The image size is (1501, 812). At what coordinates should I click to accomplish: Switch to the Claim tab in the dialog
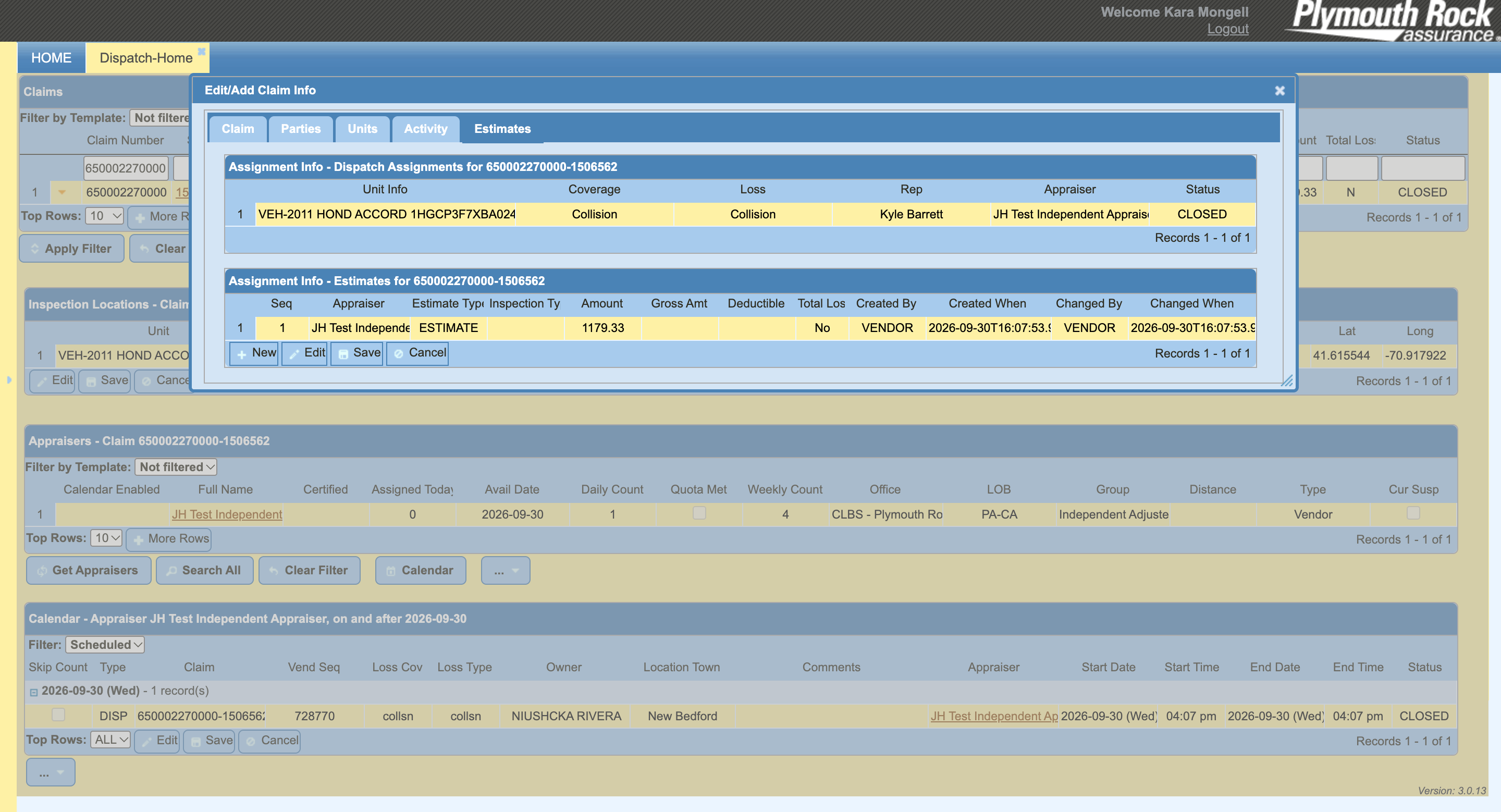coord(238,129)
